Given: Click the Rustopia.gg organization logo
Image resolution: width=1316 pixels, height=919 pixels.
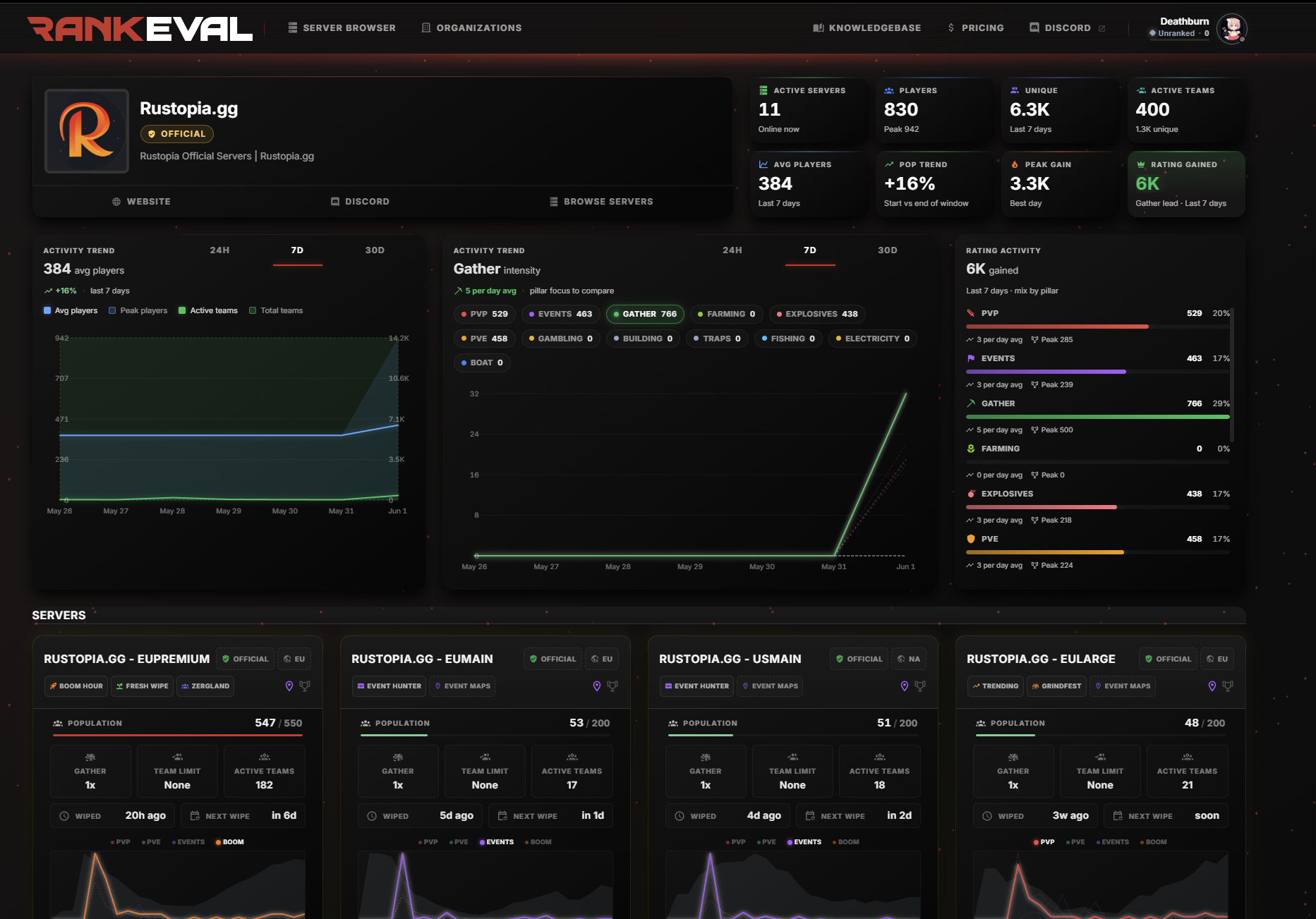Looking at the screenshot, I should click(87, 130).
